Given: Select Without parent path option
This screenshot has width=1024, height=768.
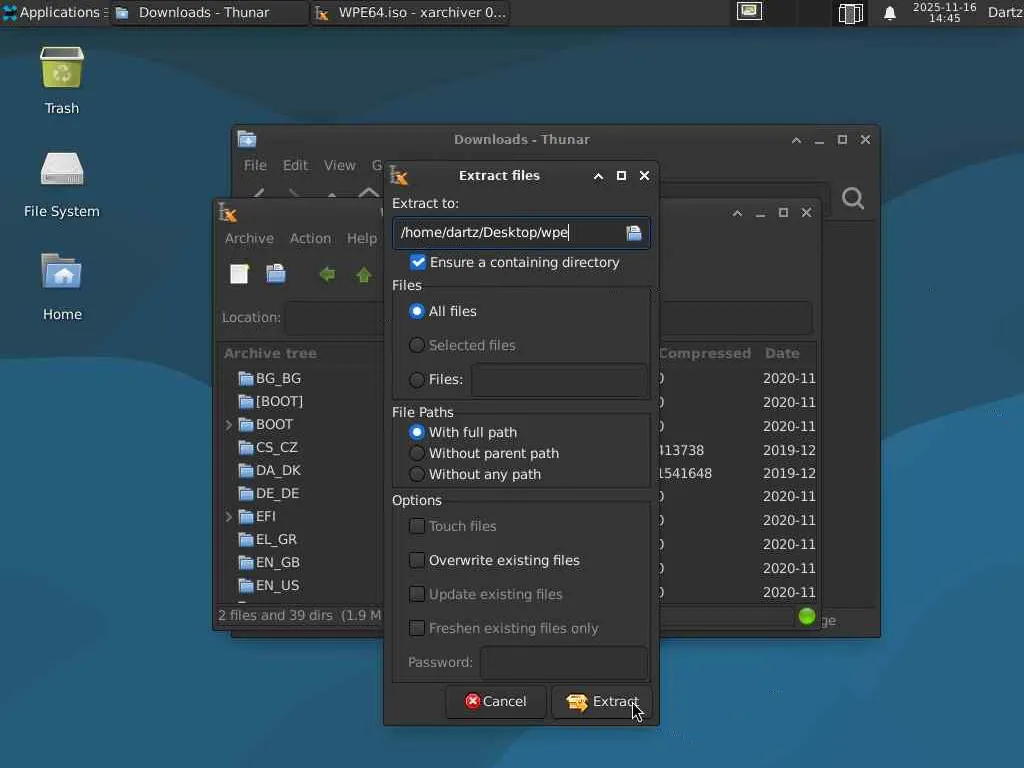Looking at the screenshot, I should 417,453.
